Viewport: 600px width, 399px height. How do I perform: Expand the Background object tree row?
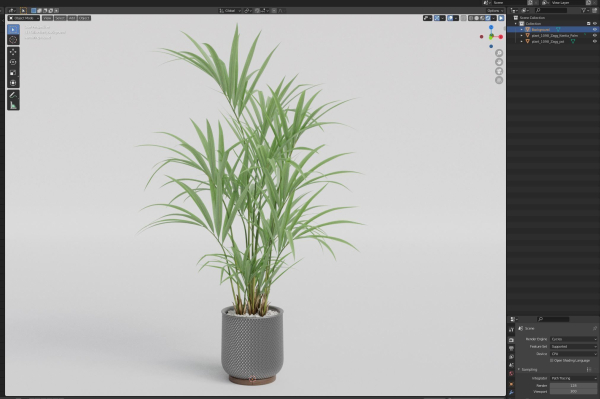[x=522, y=29]
